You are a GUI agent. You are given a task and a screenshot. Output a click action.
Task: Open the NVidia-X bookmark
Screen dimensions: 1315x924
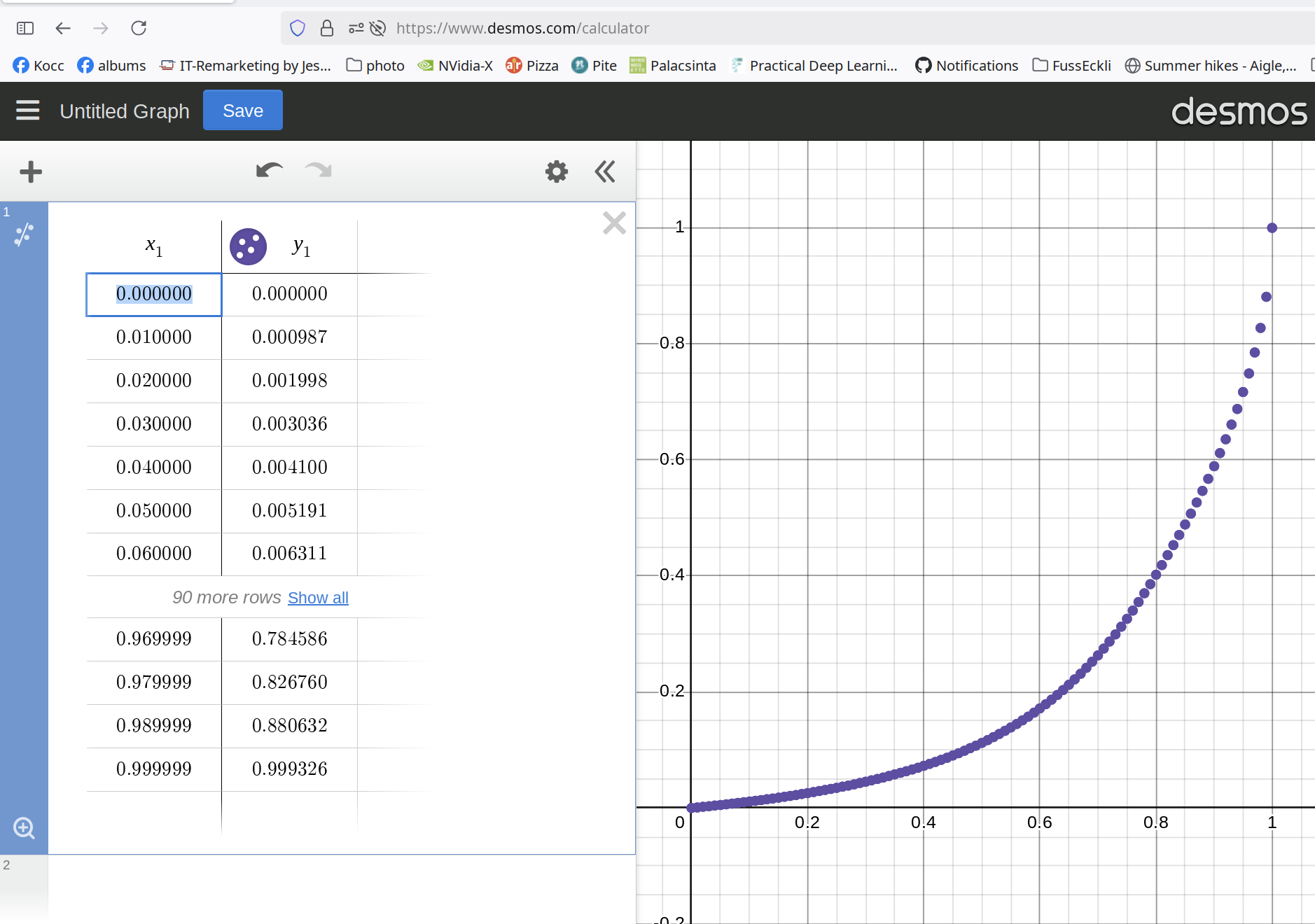(456, 66)
